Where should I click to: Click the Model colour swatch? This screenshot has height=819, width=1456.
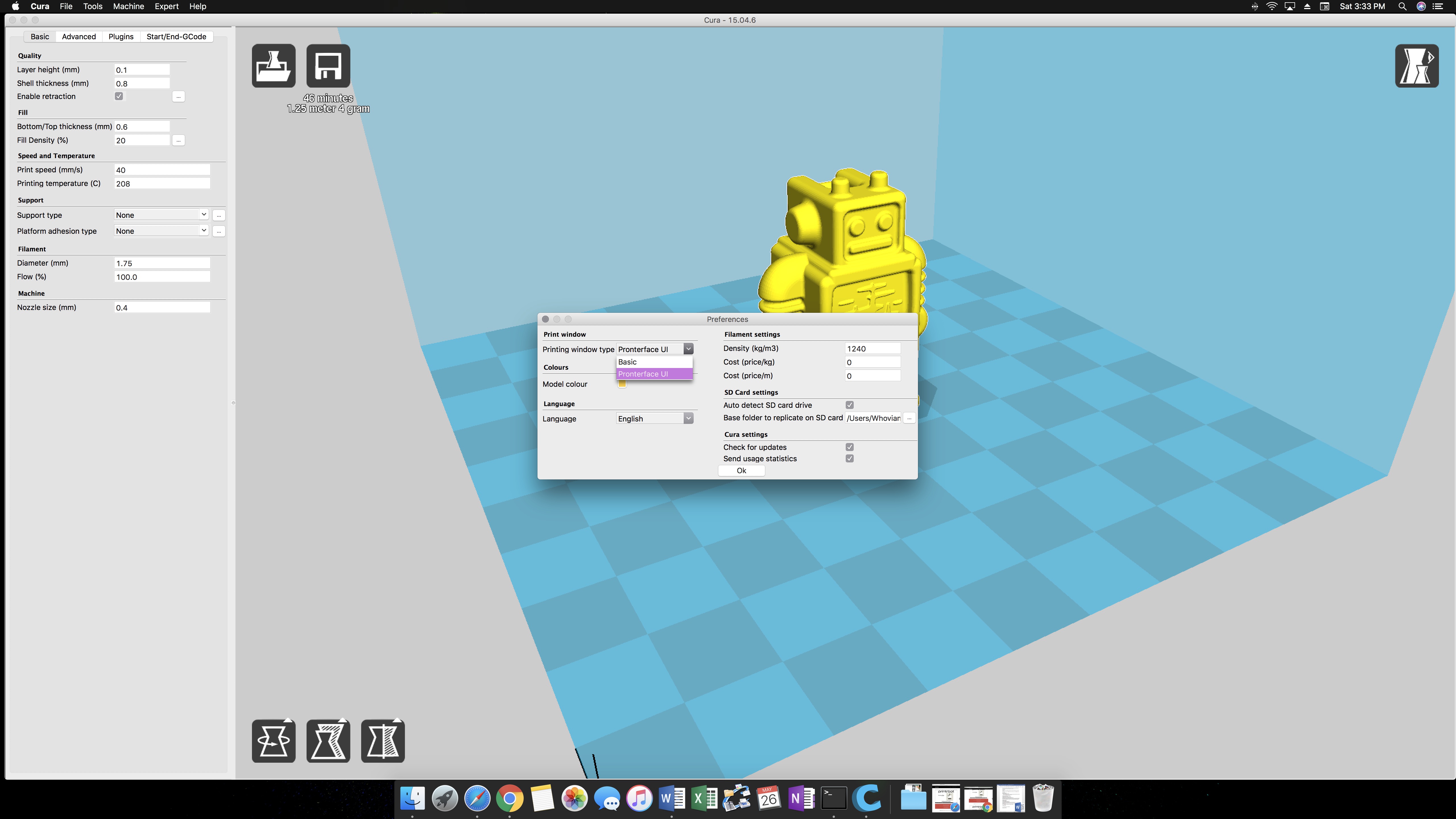622,384
